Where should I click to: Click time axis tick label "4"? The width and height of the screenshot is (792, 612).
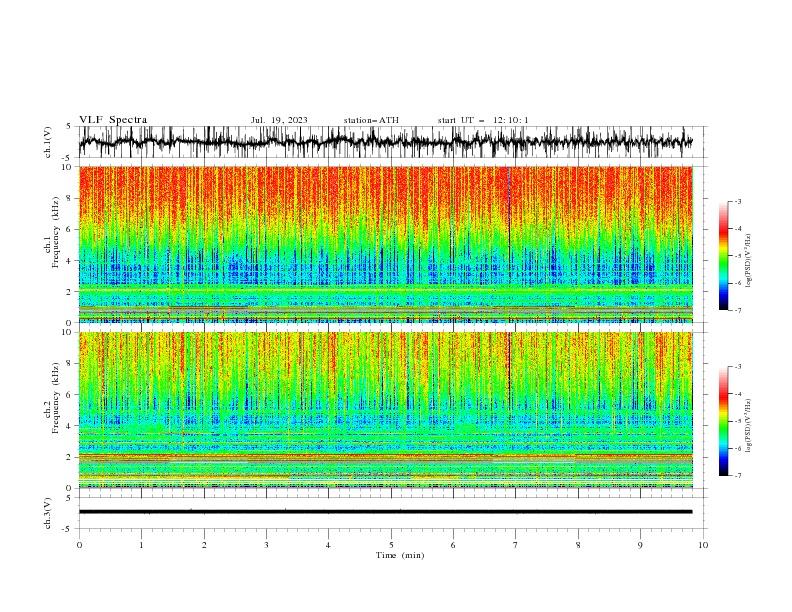pos(328,545)
